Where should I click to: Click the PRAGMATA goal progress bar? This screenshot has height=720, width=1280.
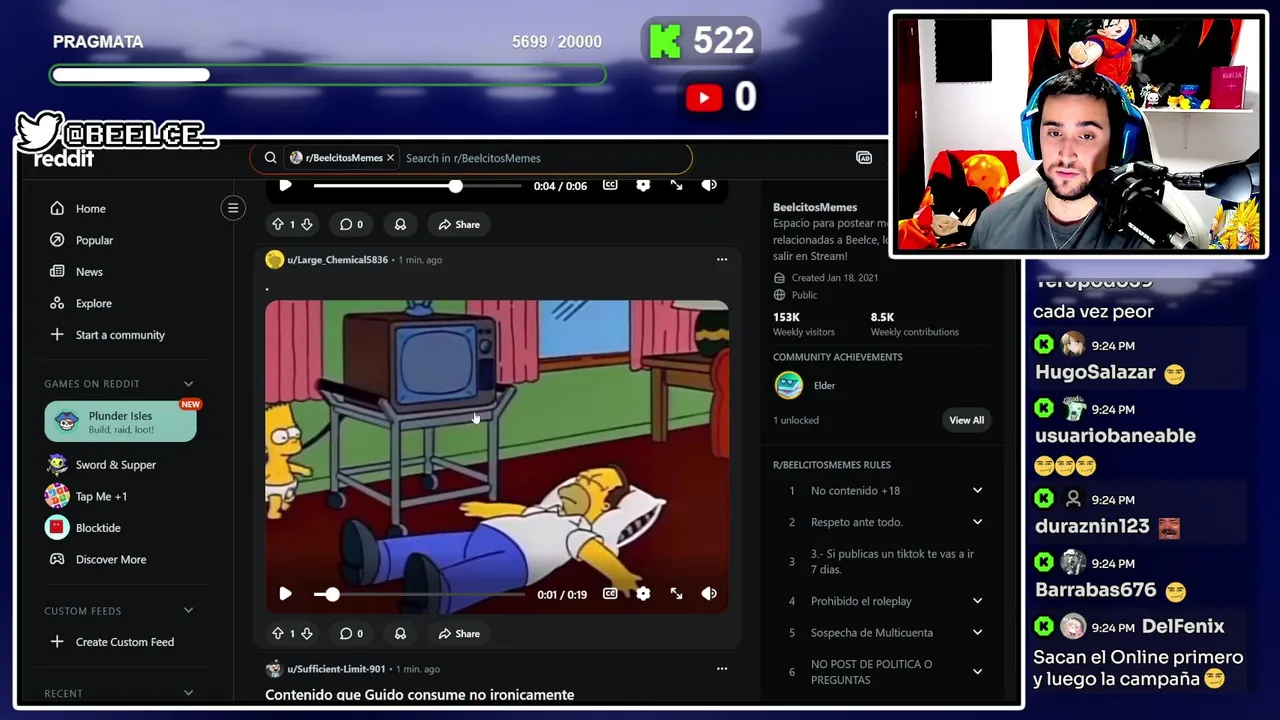[x=328, y=75]
